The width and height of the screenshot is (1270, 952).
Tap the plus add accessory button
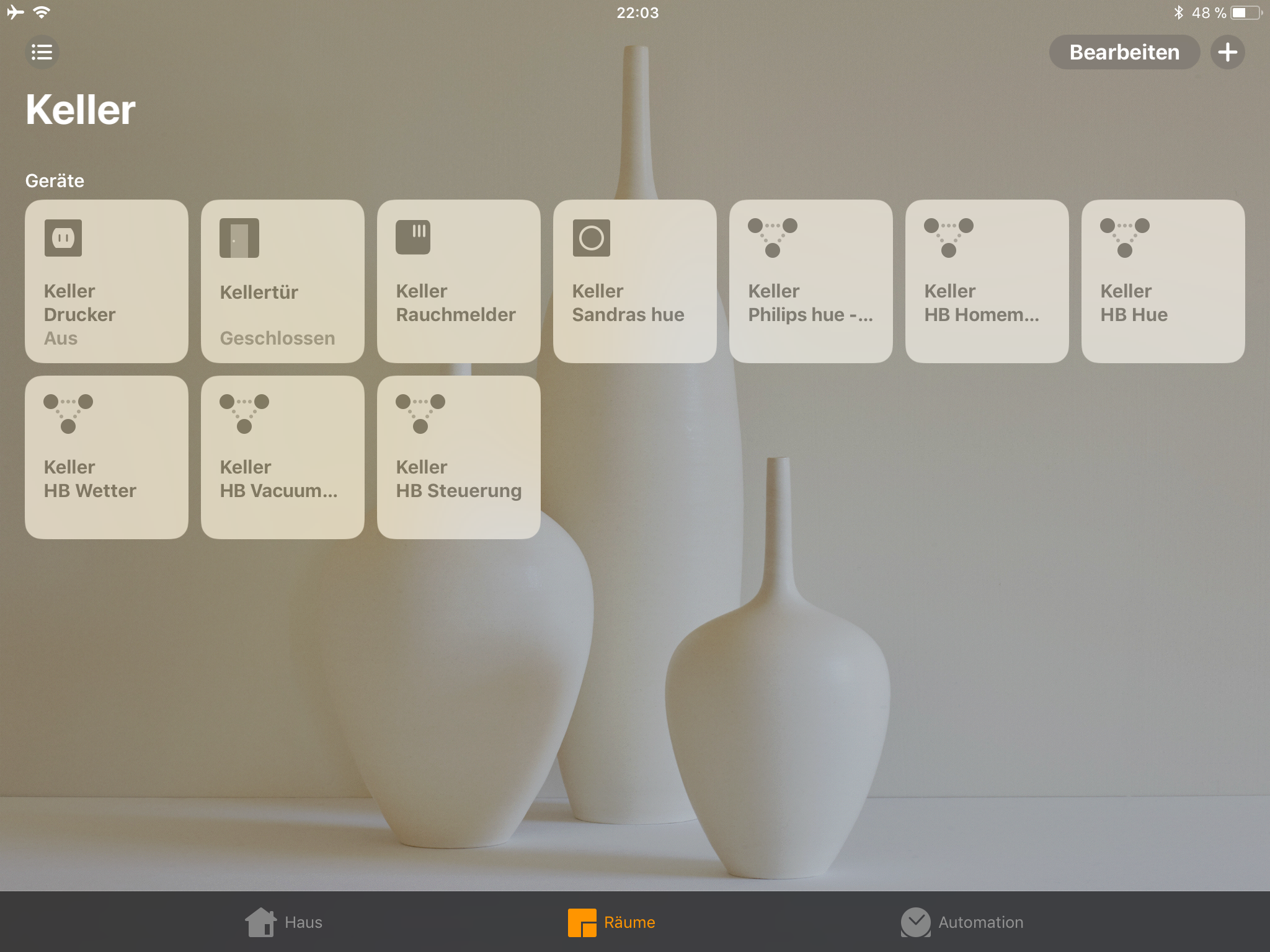1227,52
